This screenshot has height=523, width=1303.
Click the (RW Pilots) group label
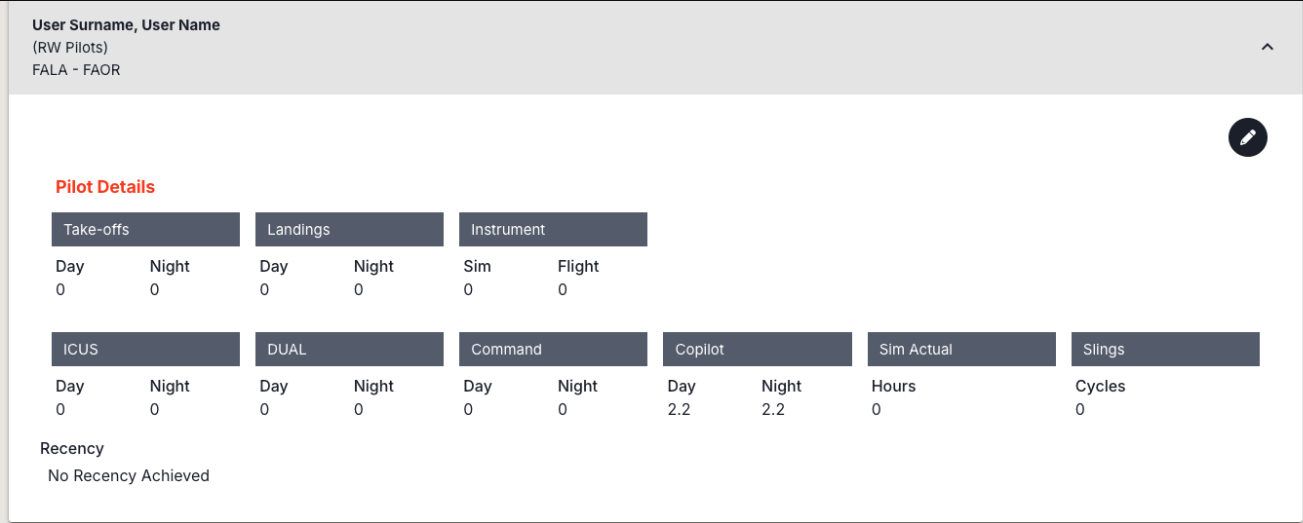(70, 47)
